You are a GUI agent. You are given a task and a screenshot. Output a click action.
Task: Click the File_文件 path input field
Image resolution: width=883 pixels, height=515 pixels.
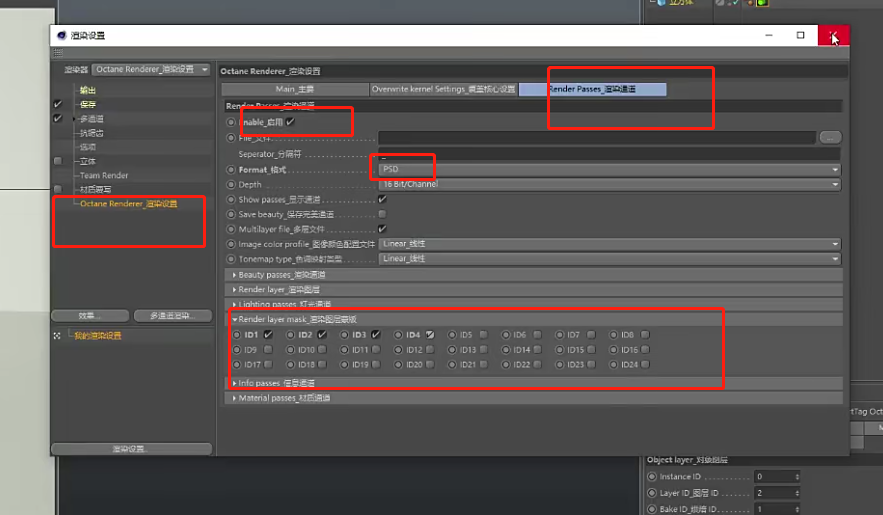click(597, 137)
